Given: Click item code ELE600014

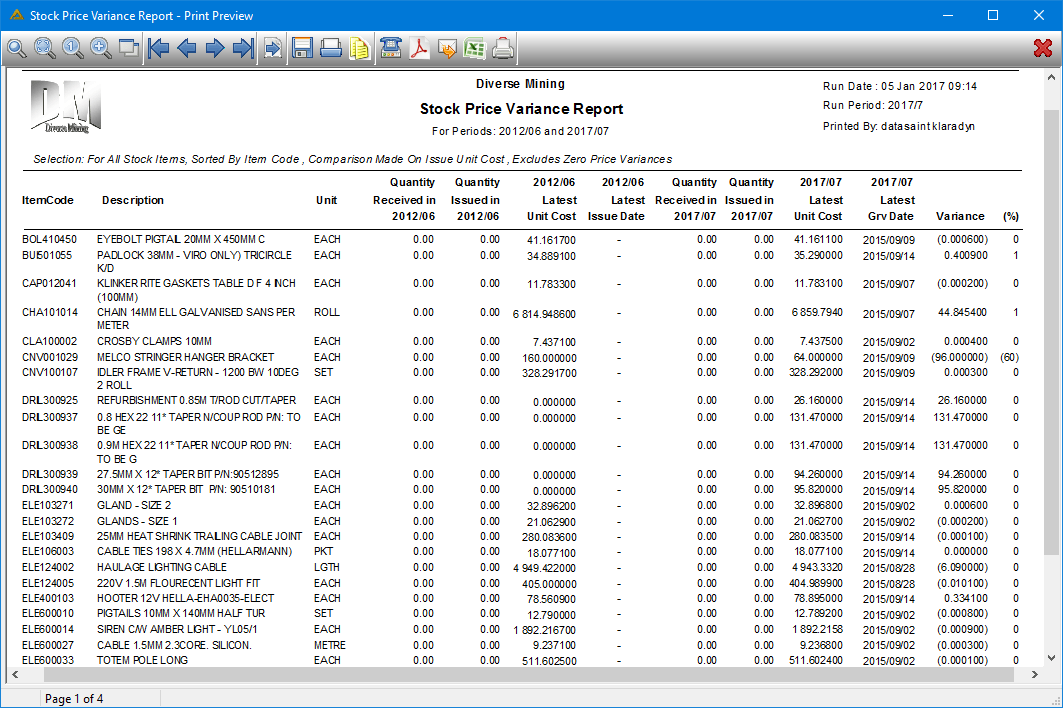Looking at the screenshot, I should click(x=48, y=629).
